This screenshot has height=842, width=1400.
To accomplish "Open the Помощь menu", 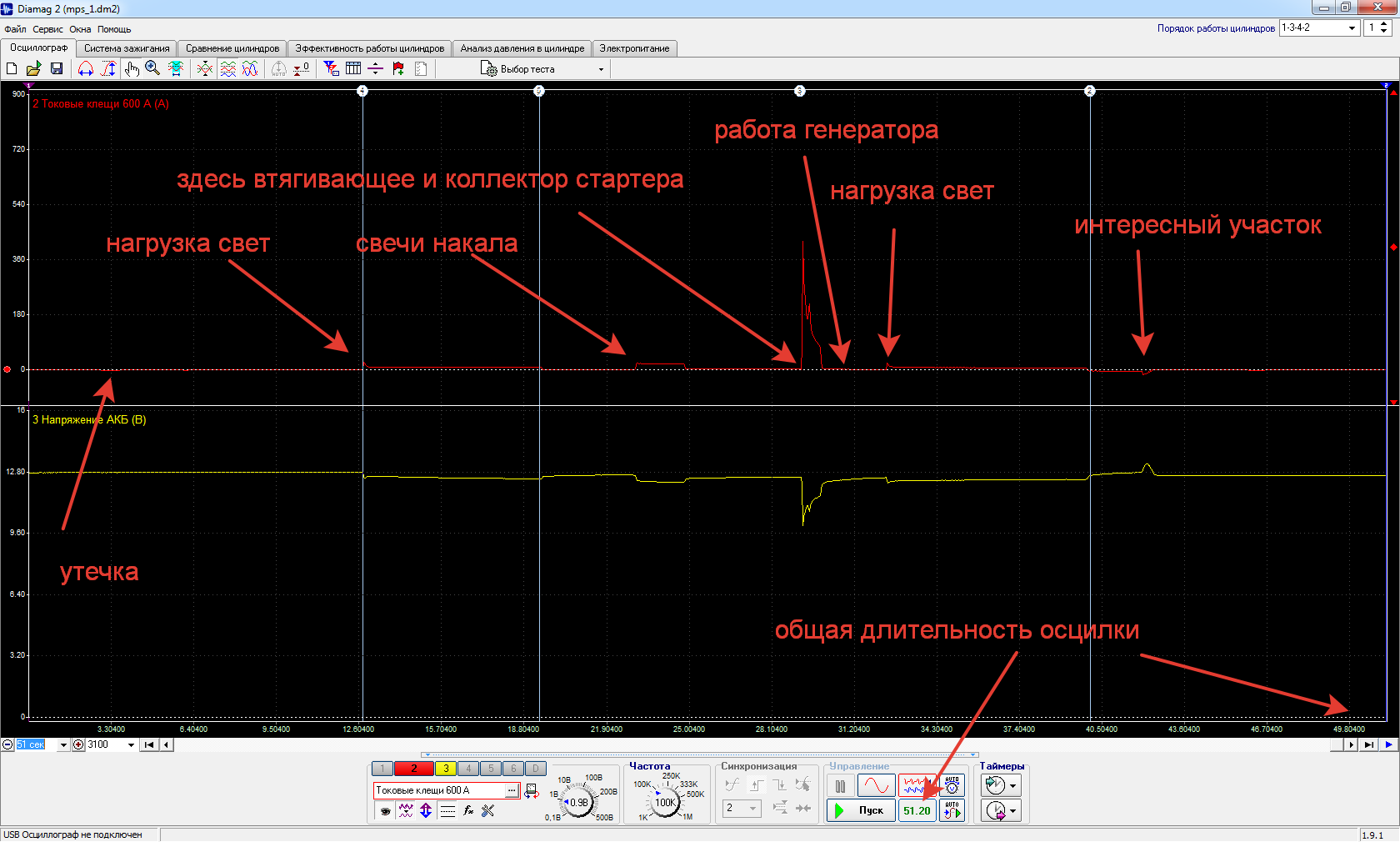I will (x=114, y=29).
